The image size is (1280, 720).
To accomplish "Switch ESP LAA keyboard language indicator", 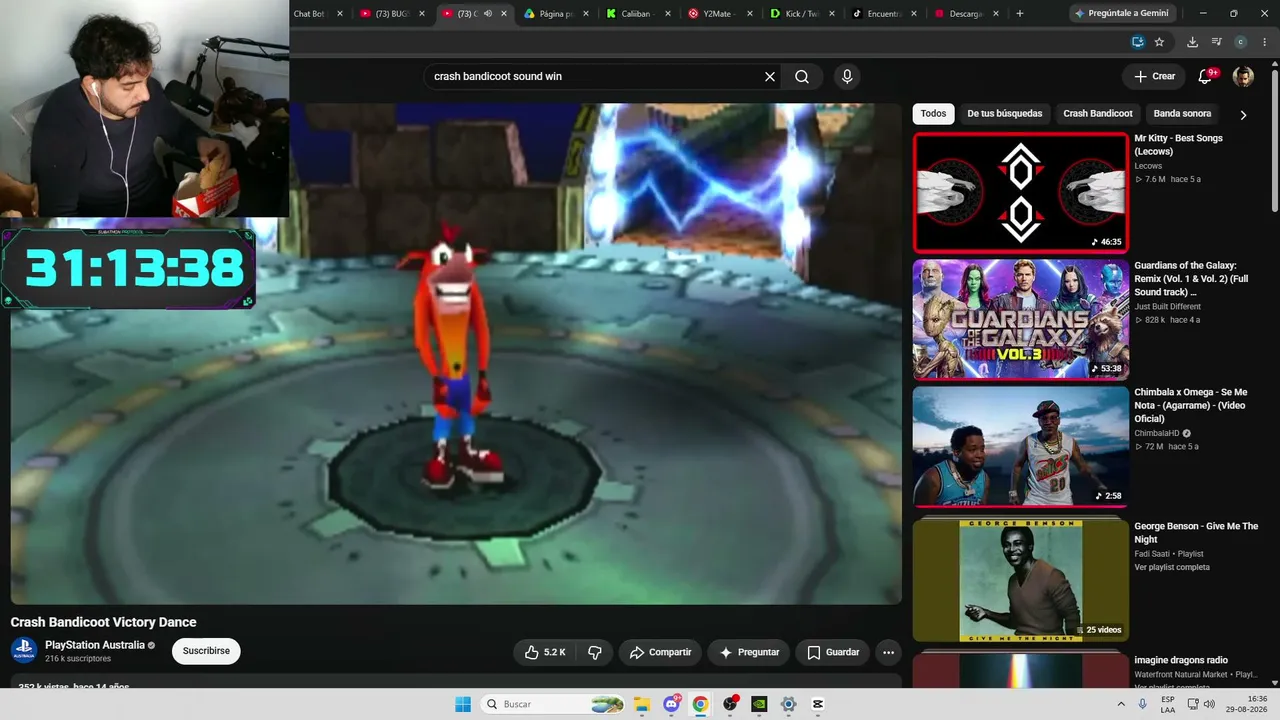I will coord(1168,704).
